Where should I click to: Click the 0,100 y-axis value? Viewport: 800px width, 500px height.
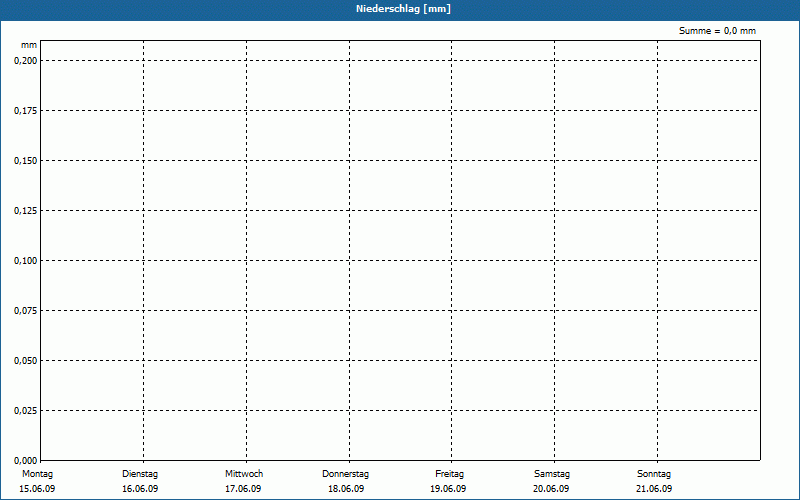(x=26, y=261)
